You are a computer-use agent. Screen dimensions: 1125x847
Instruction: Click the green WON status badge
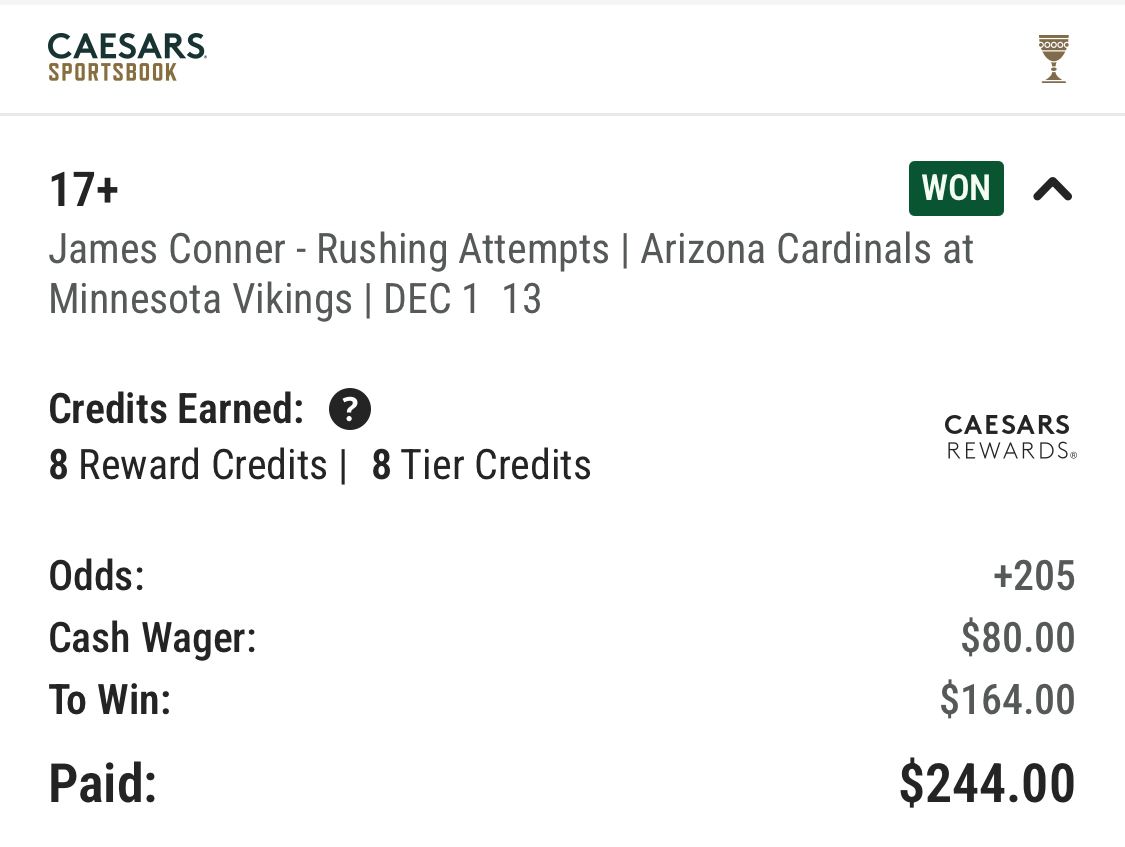(x=956, y=188)
